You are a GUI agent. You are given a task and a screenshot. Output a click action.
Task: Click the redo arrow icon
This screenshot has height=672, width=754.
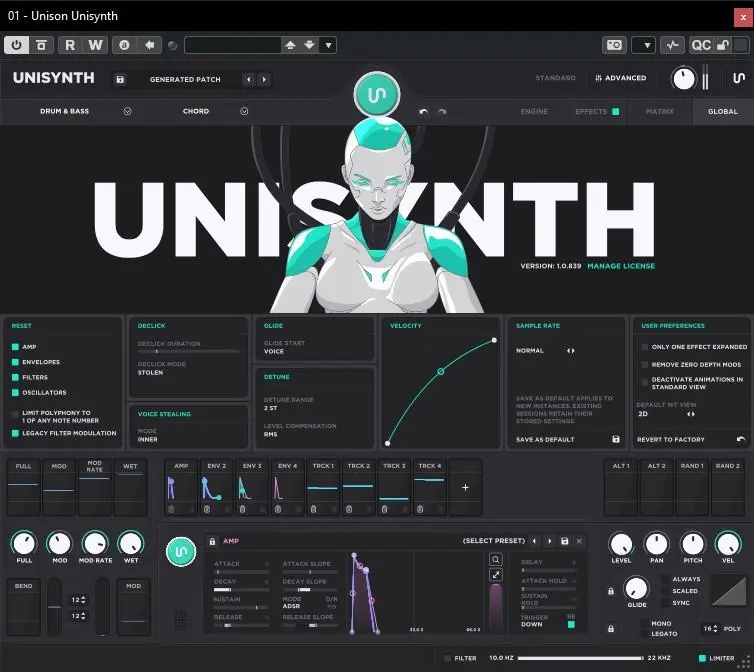442,112
